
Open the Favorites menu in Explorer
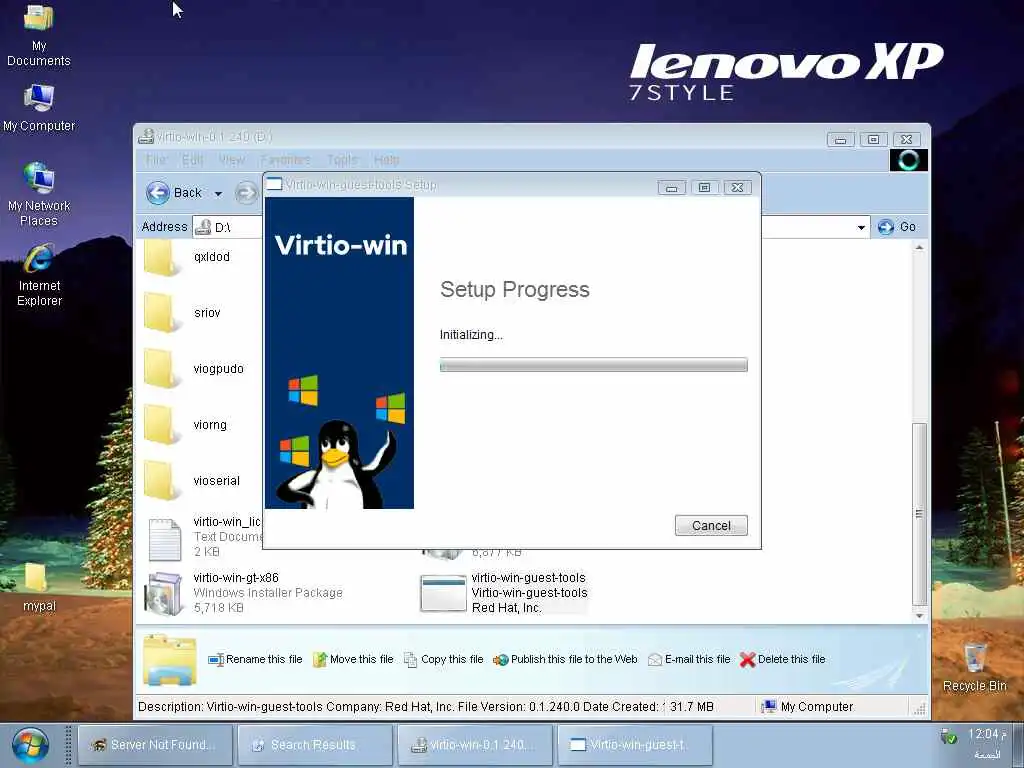pos(285,160)
